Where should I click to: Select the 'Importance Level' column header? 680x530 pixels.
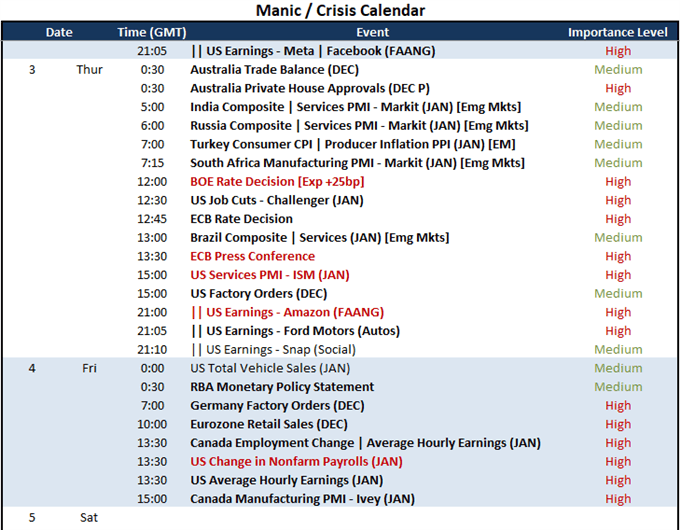point(618,32)
